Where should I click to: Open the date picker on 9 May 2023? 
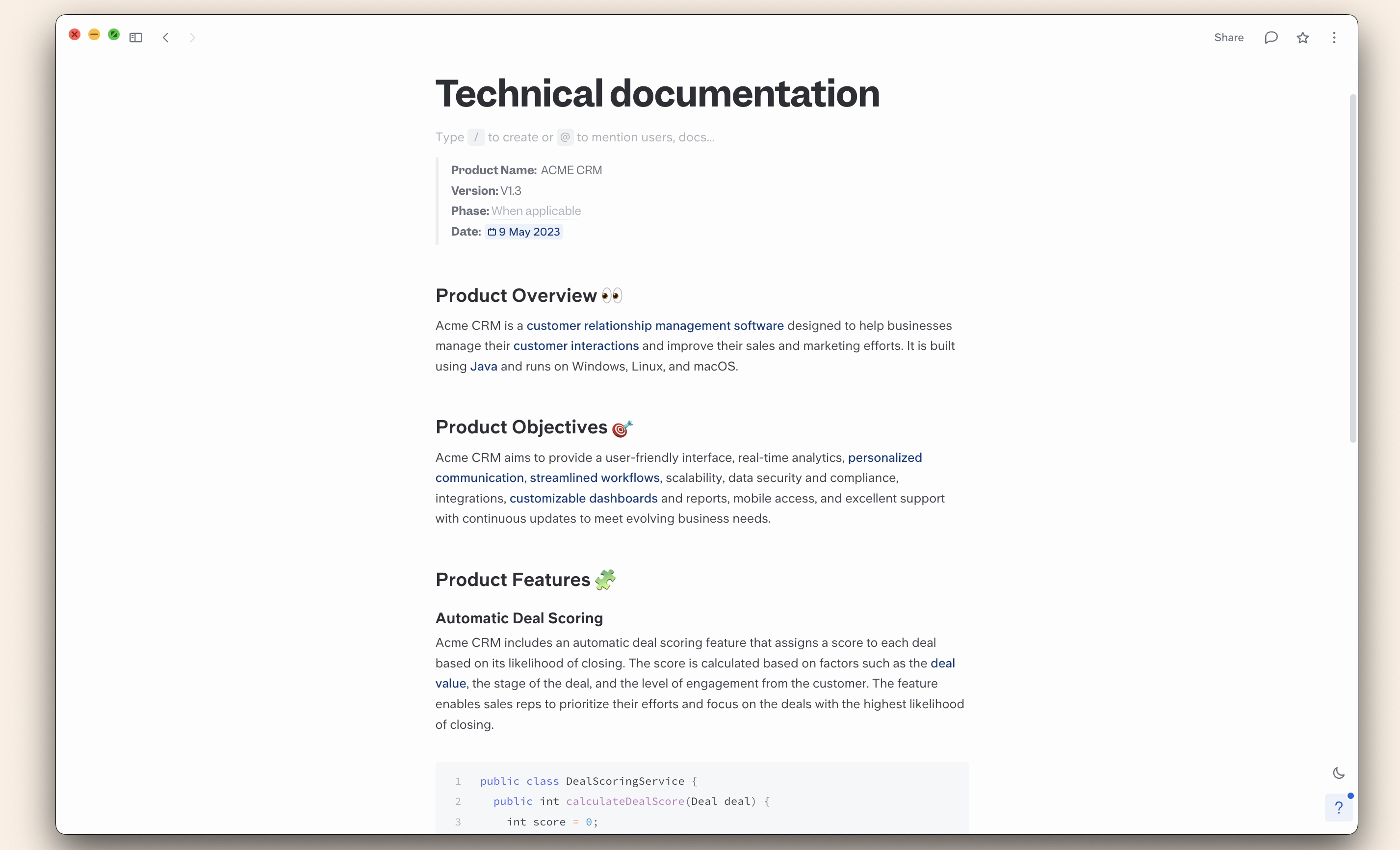(x=524, y=232)
